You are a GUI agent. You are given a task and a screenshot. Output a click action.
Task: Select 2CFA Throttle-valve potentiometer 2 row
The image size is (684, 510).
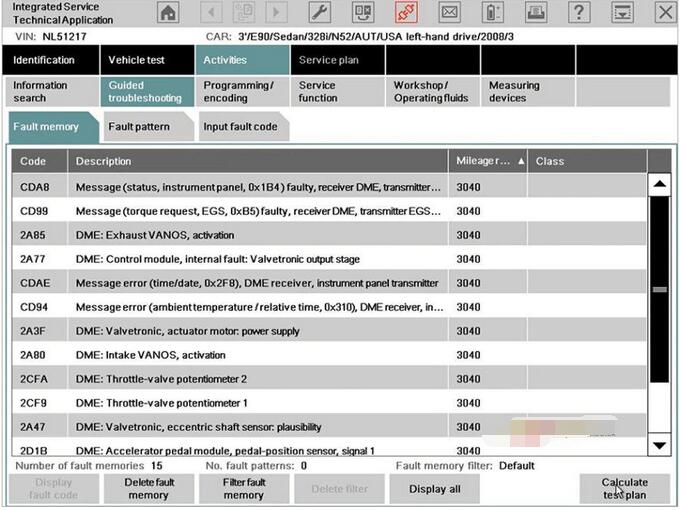coord(329,379)
